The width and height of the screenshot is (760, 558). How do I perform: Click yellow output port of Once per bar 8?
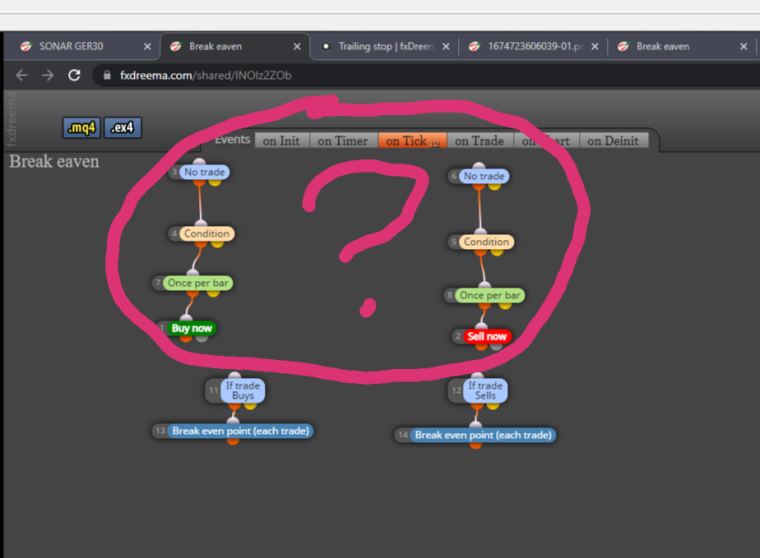(505, 304)
